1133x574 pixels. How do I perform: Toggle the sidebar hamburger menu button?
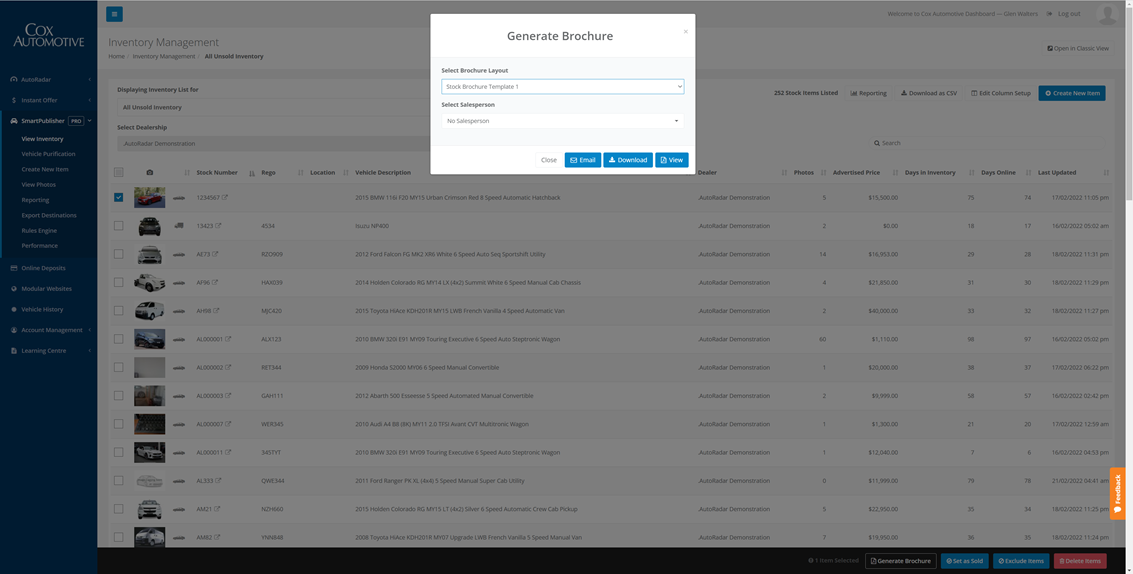coord(114,14)
